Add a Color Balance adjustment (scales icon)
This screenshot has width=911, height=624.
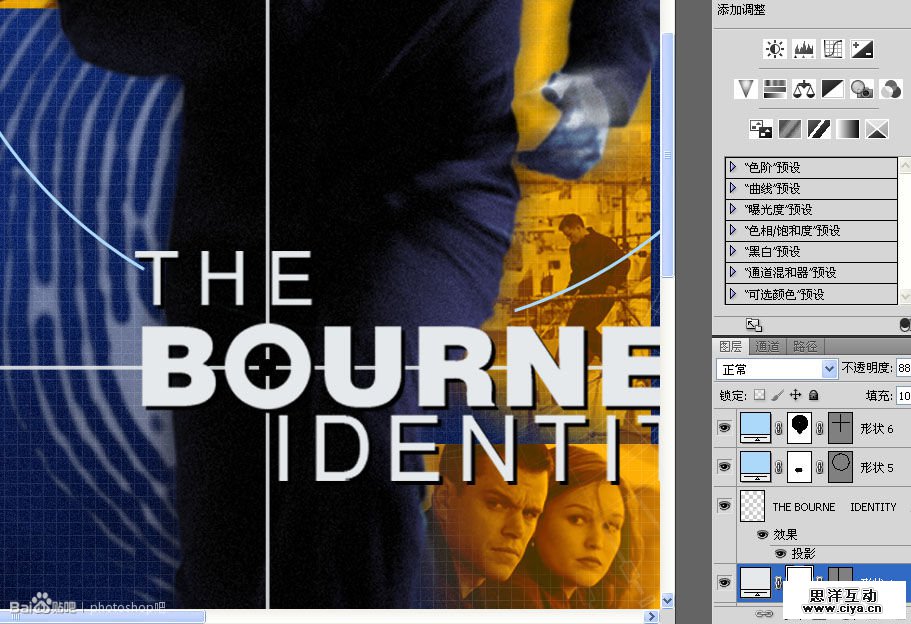coord(804,89)
